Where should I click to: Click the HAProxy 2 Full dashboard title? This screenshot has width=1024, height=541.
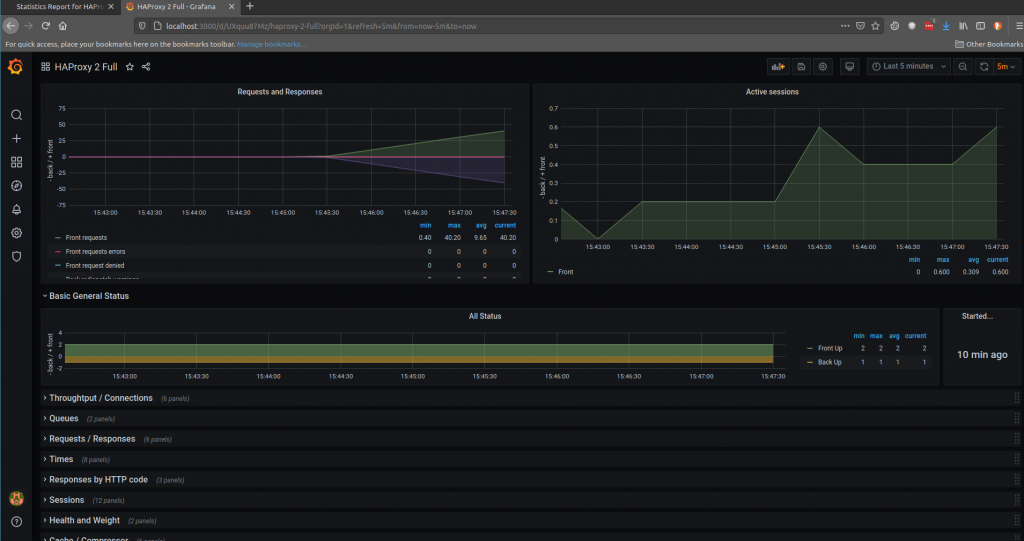click(x=86, y=67)
